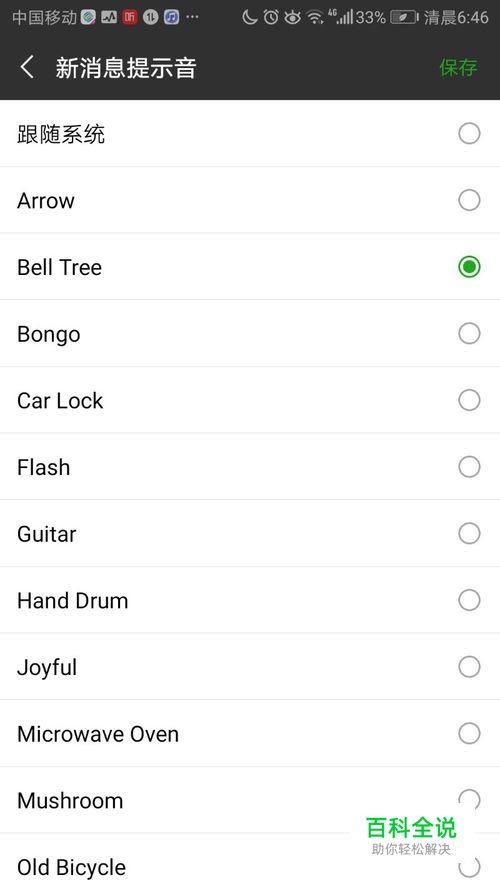The image size is (500, 888).
Task: Tap the eye comfort status icon
Action: 292,18
